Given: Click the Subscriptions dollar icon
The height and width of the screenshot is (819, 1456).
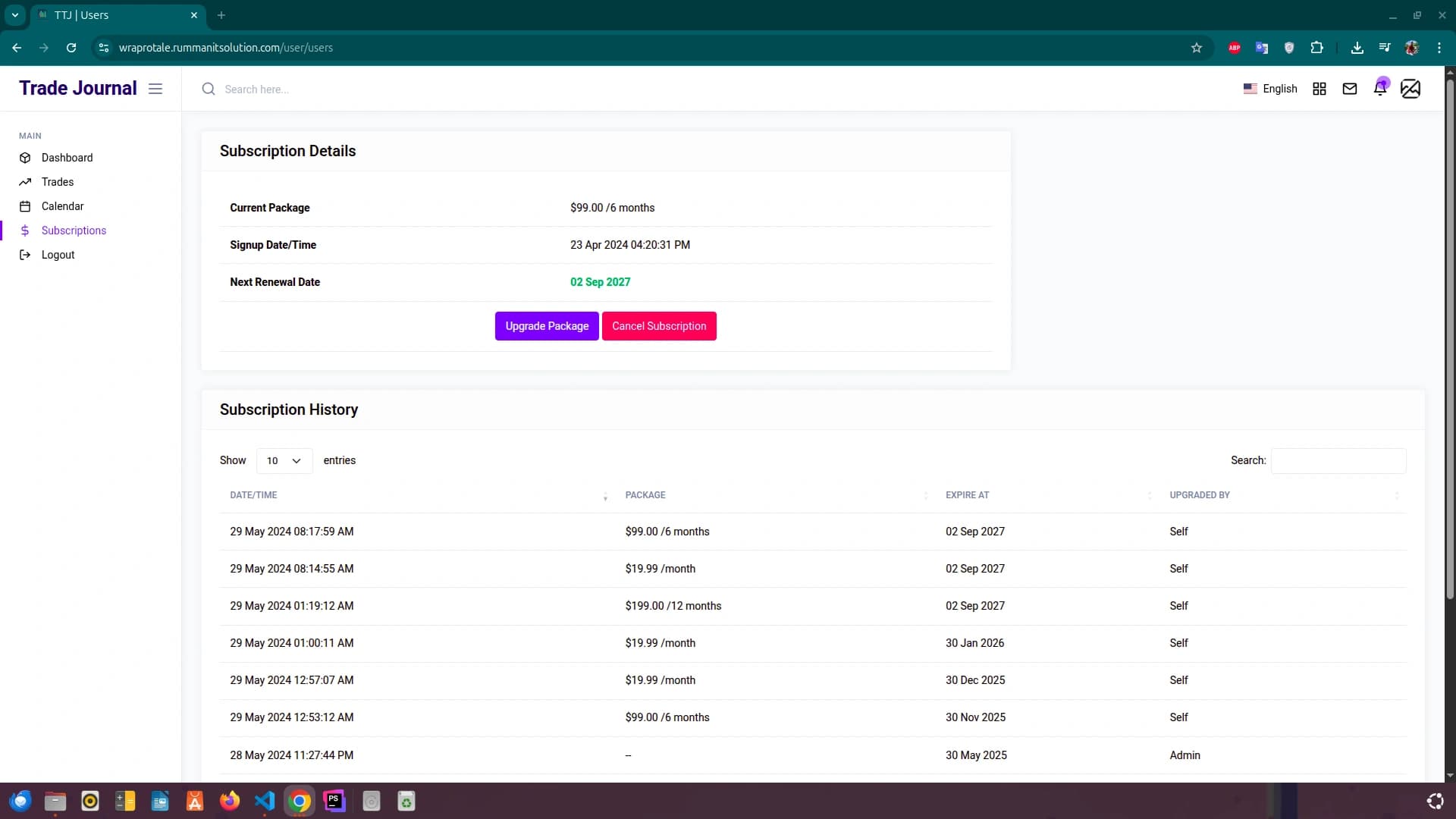Looking at the screenshot, I should coord(25,231).
